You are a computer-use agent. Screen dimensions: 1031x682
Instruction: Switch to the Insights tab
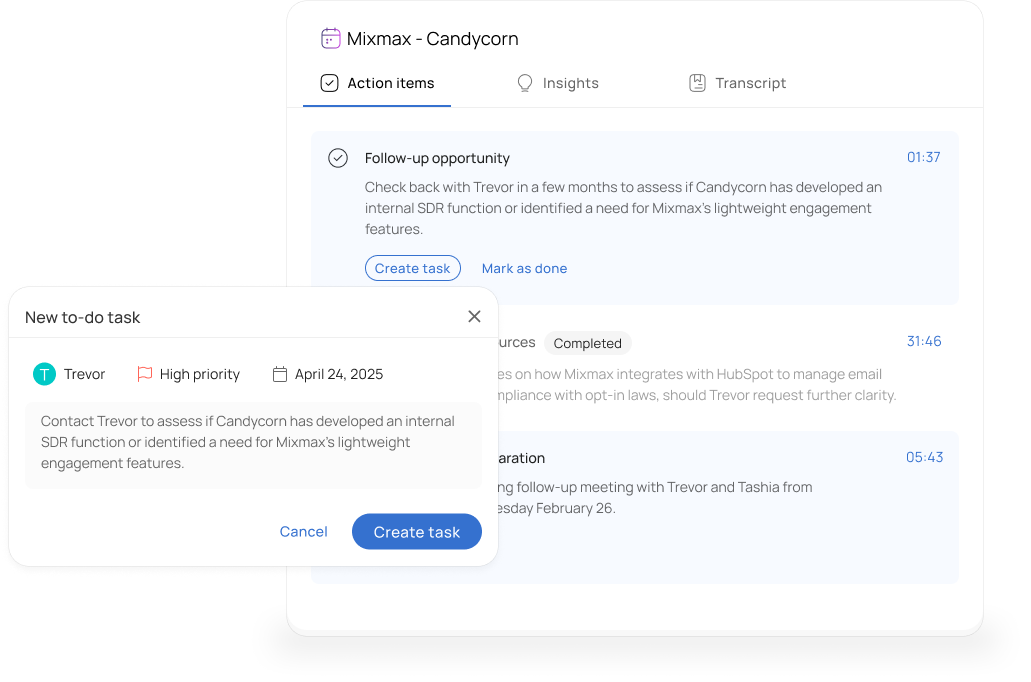(558, 83)
